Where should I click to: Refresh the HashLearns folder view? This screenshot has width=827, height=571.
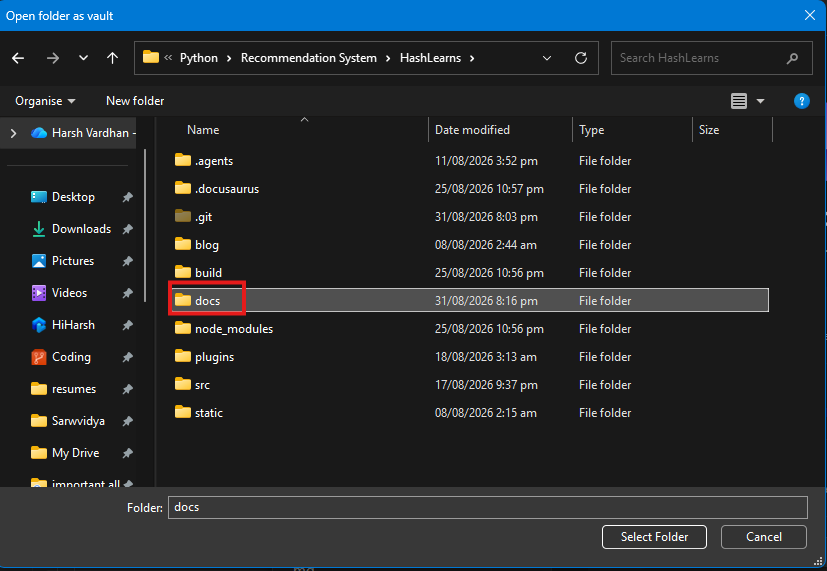[581, 58]
